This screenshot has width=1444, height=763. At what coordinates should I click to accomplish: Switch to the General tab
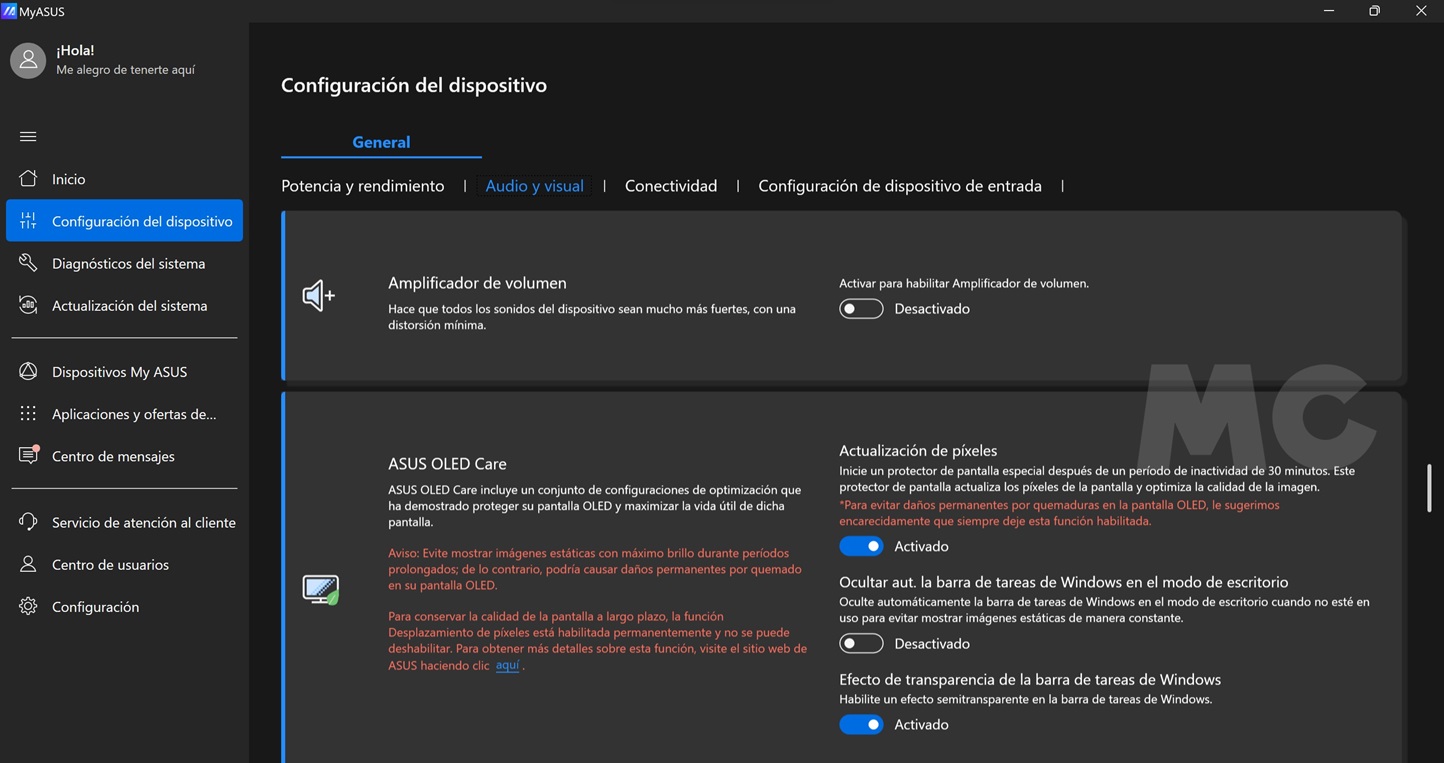click(381, 142)
